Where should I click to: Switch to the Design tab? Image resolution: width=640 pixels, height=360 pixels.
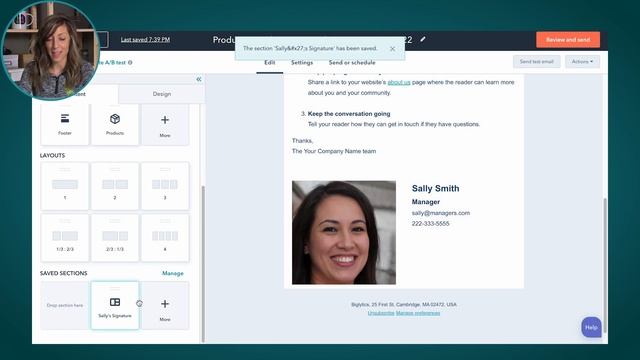click(162, 94)
